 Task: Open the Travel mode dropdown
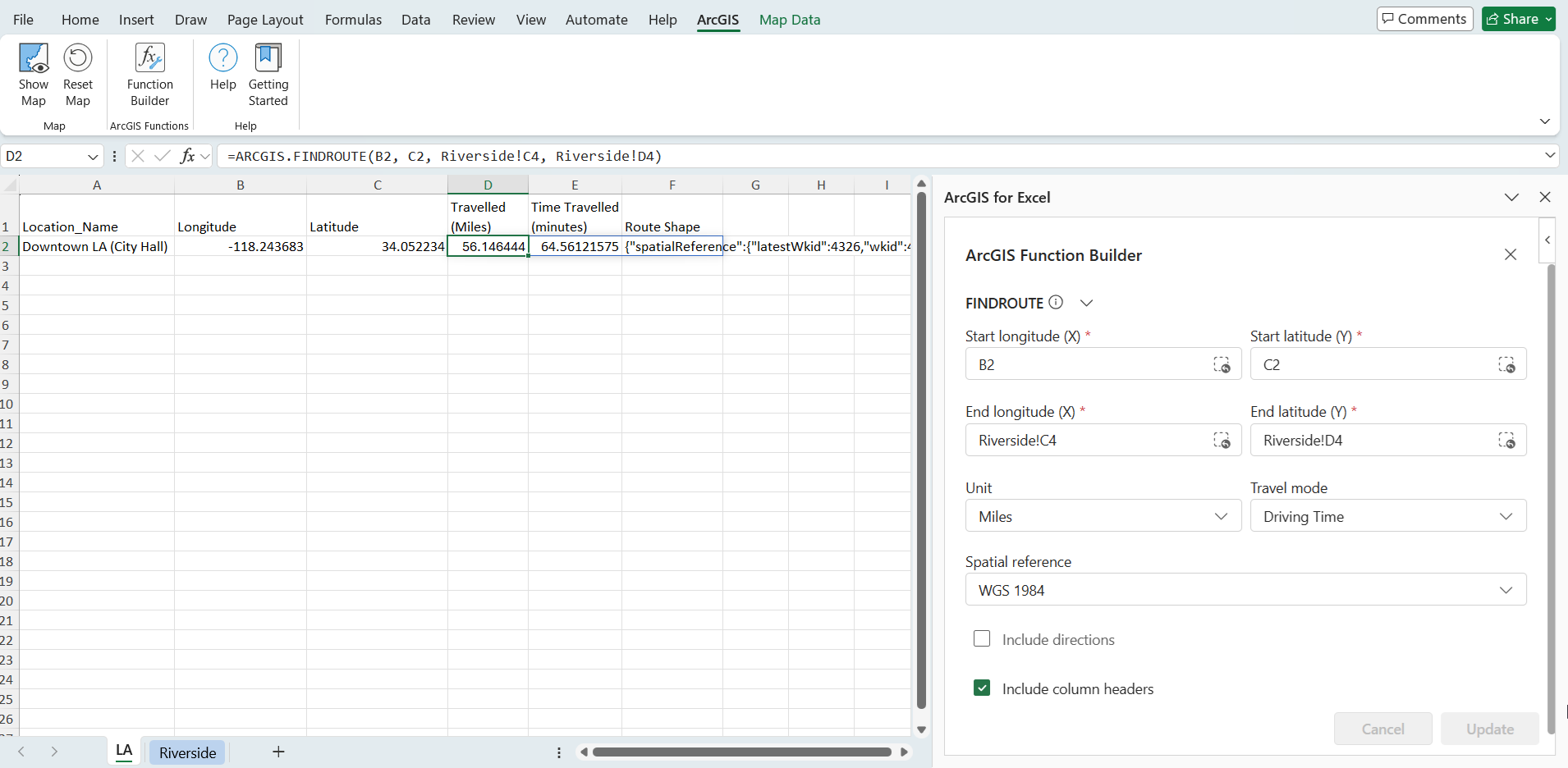[1388, 516]
